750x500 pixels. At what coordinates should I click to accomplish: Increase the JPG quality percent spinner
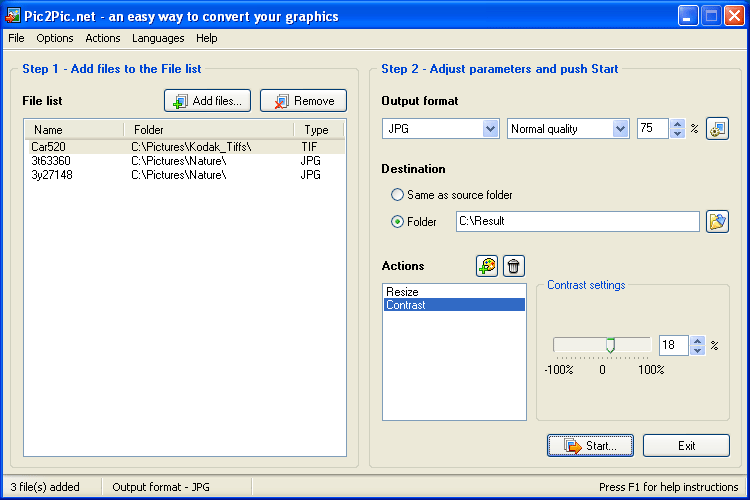[677, 124]
